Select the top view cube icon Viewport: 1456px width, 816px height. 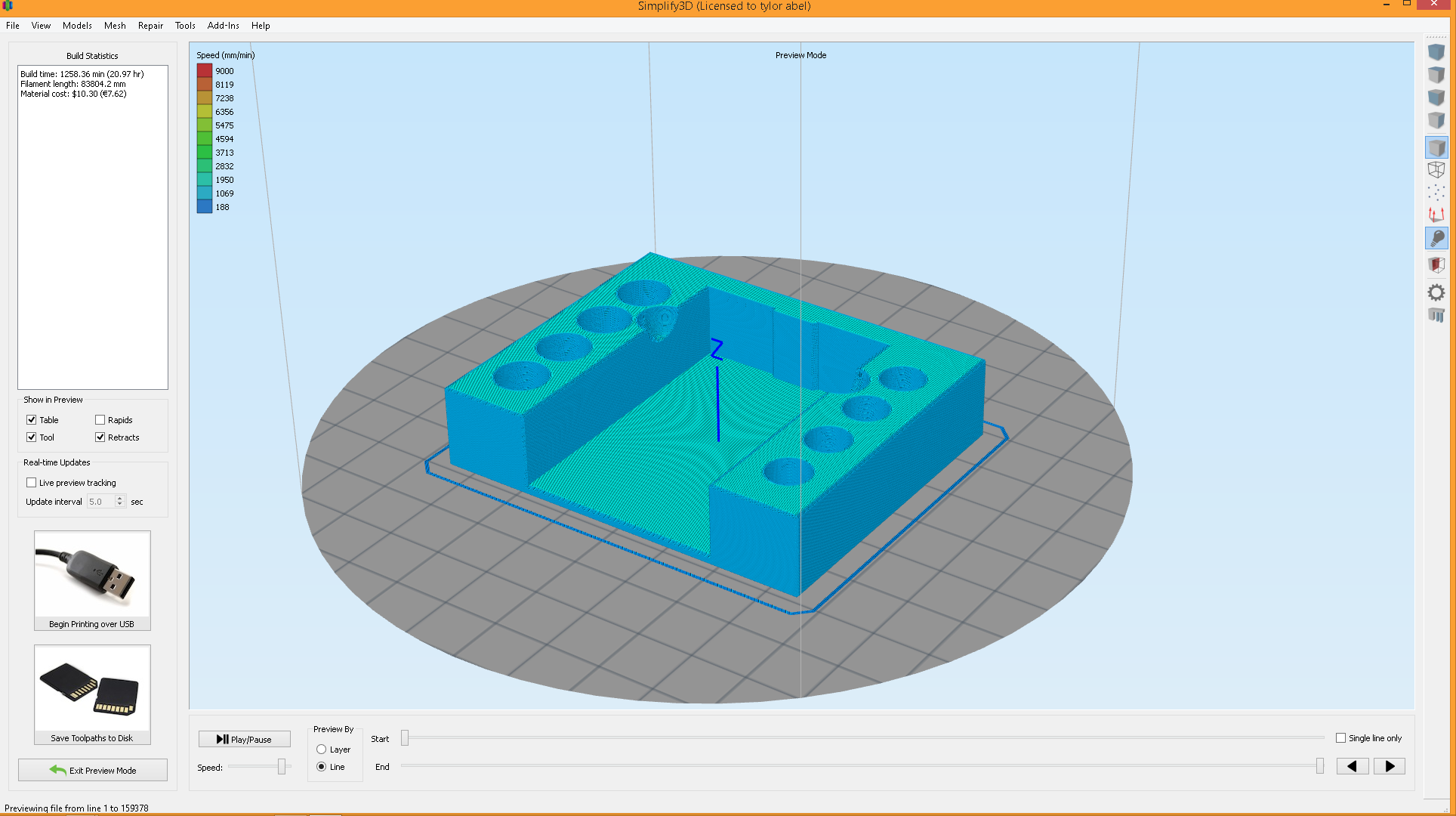coord(1436,75)
